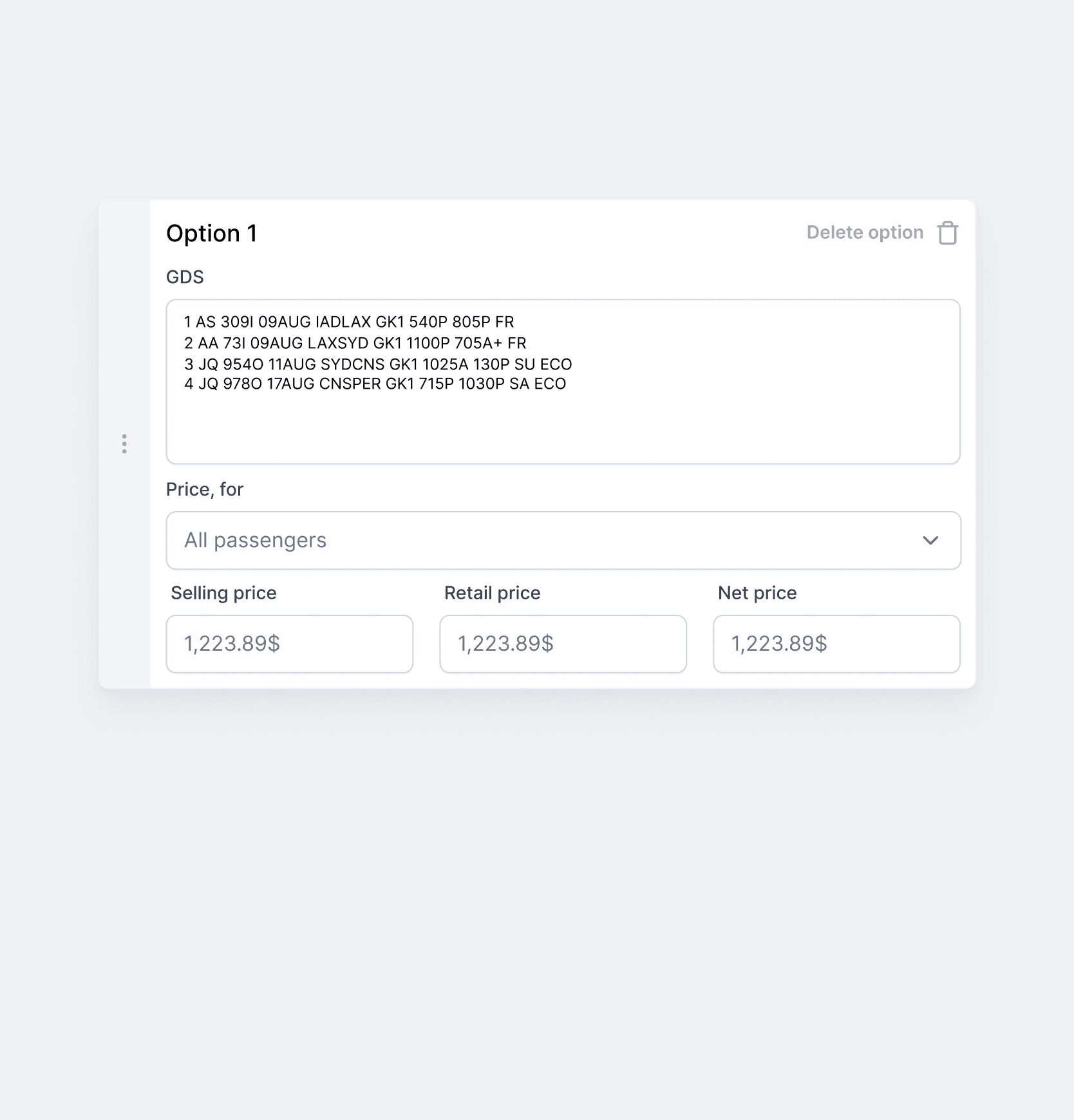Click the Option 1 heading

(212, 233)
